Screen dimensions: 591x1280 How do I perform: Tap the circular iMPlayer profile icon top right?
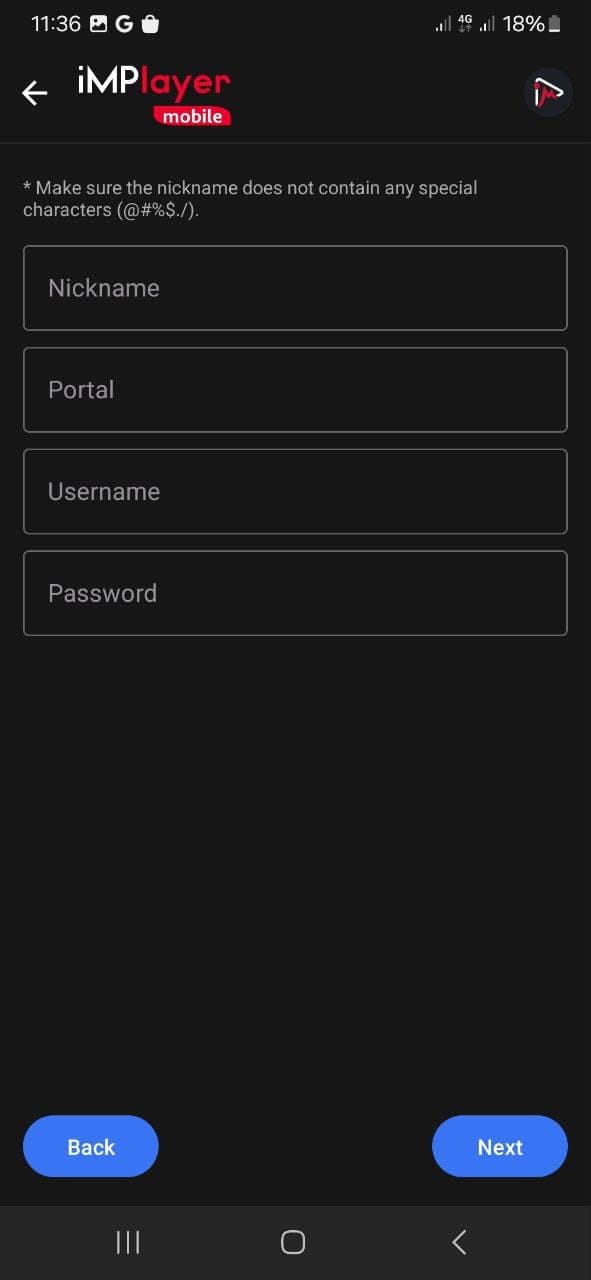click(548, 91)
